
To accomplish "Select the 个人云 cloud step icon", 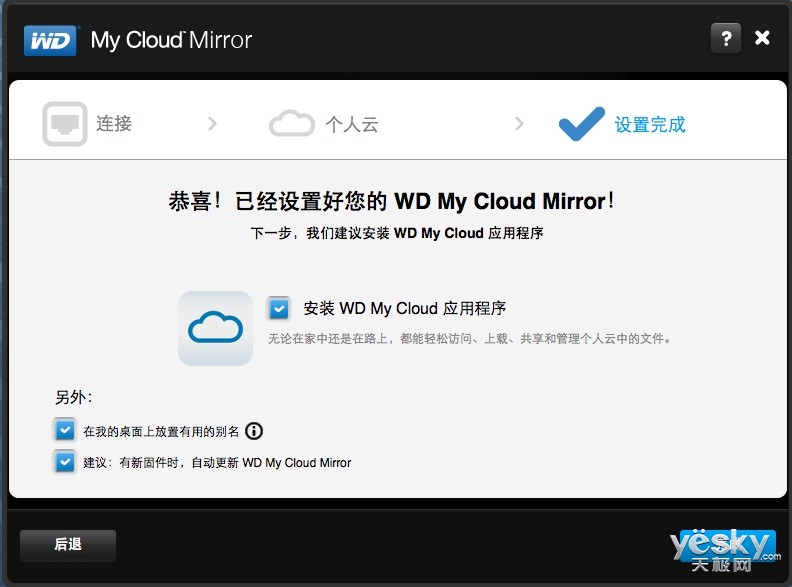I will click(291, 123).
